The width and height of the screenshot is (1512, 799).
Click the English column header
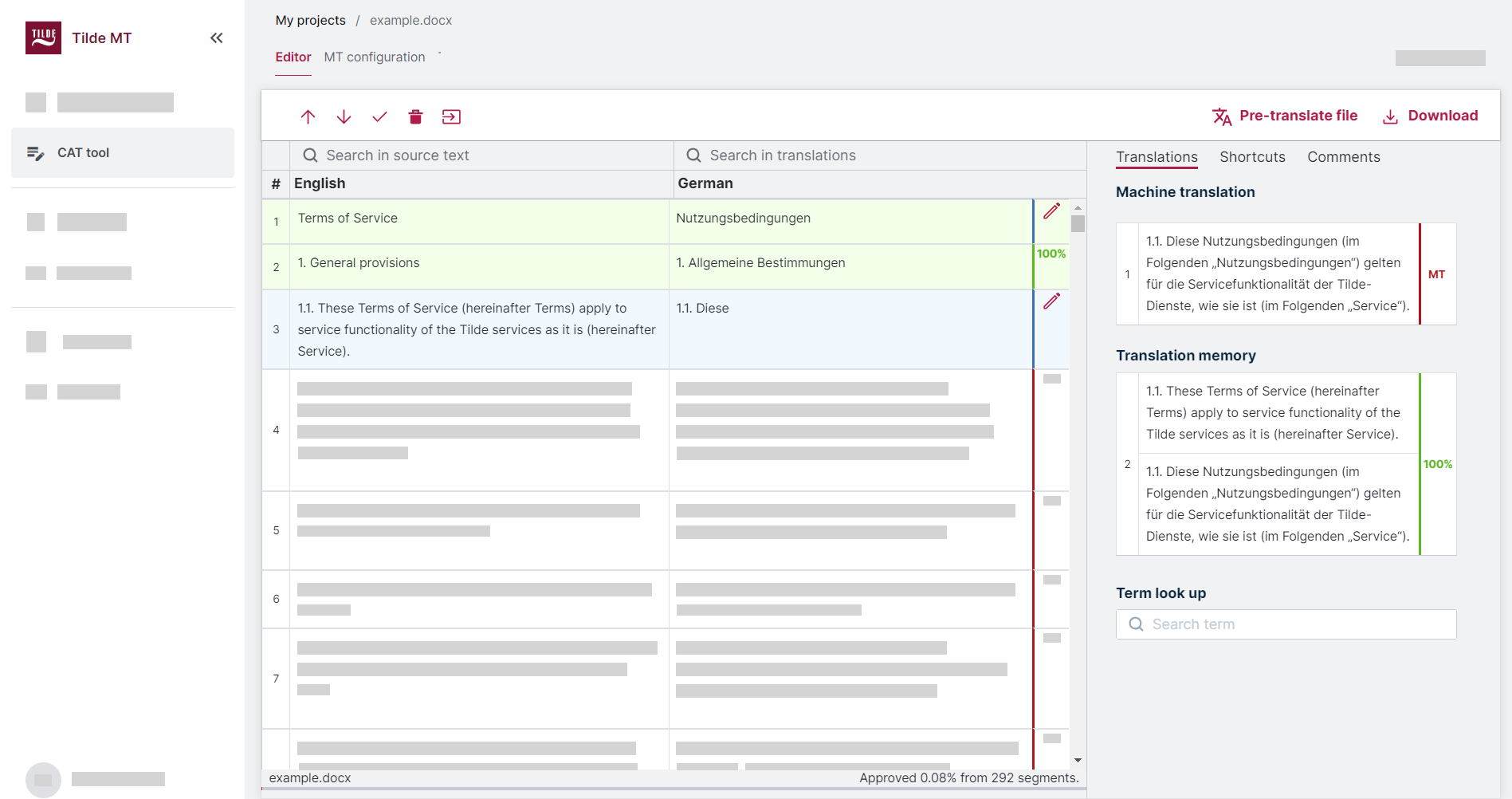320,183
